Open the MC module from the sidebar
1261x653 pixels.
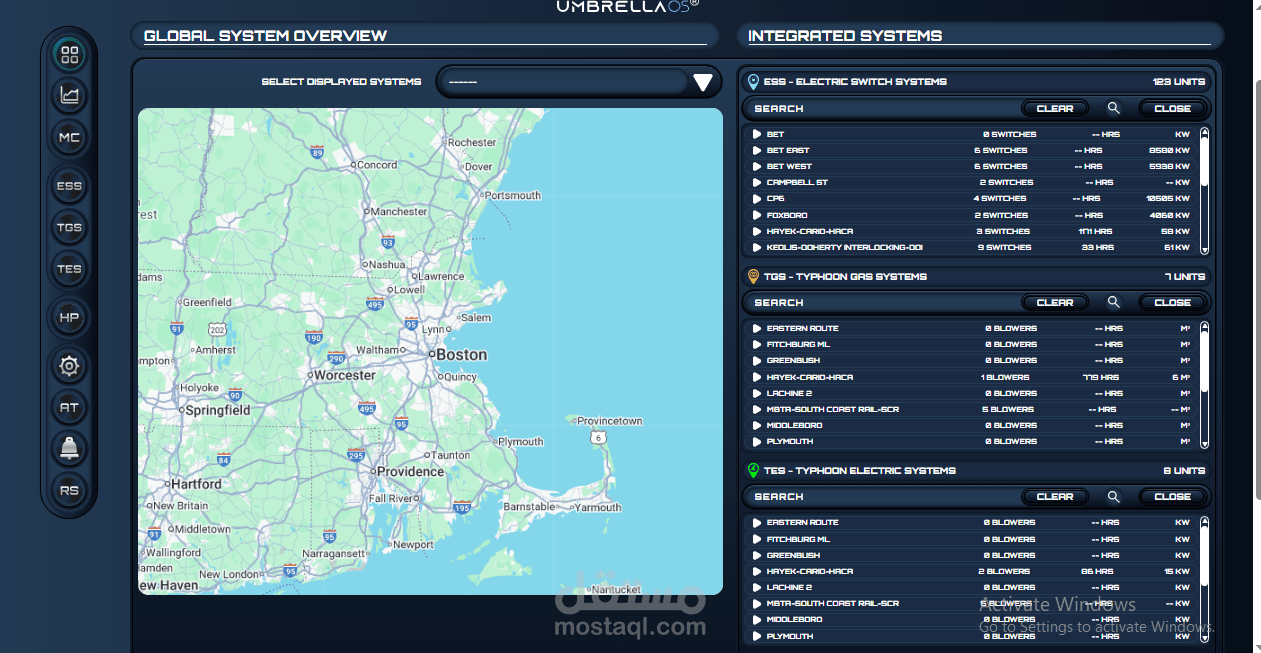(x=69, y=137)
